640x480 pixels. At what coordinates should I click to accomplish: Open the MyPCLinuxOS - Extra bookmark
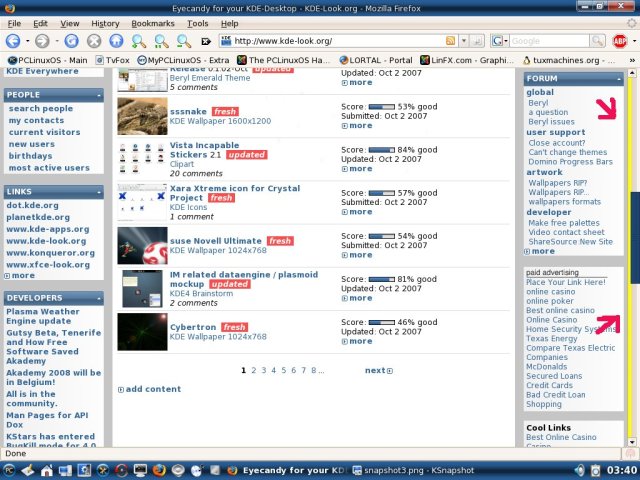[183, 60]
